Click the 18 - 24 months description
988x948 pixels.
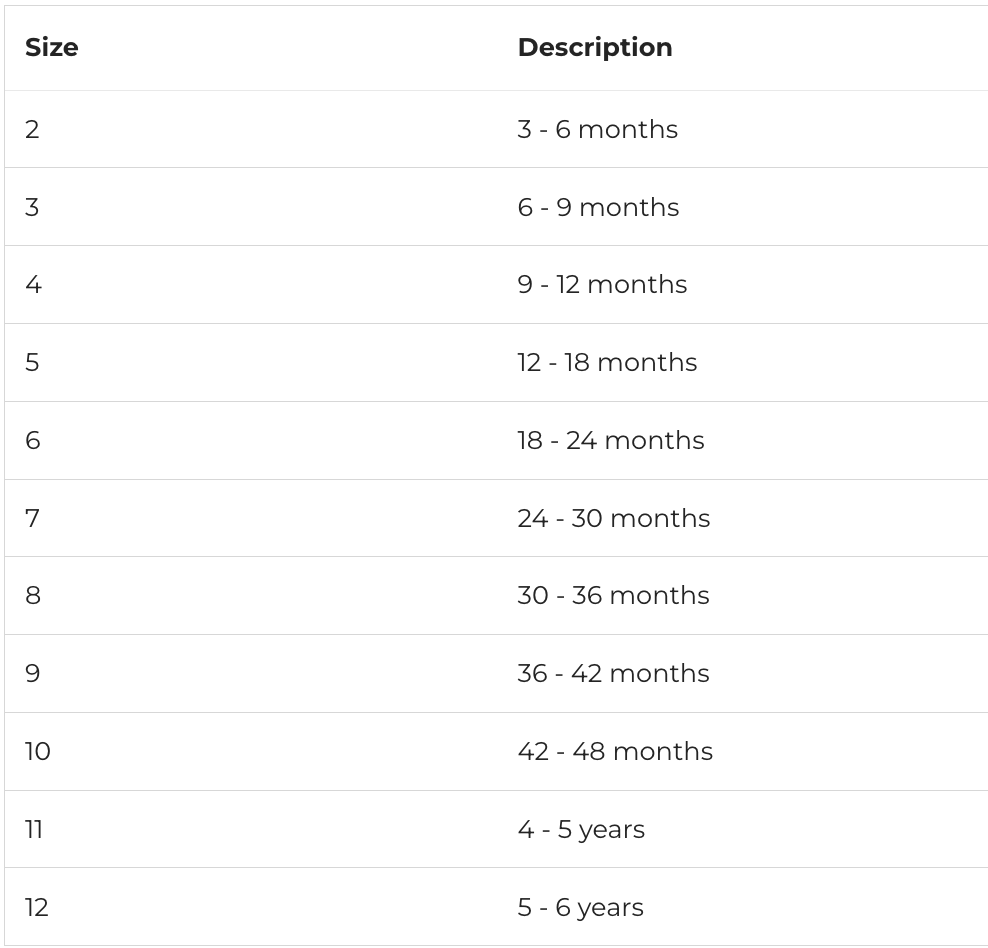(611, 441)
